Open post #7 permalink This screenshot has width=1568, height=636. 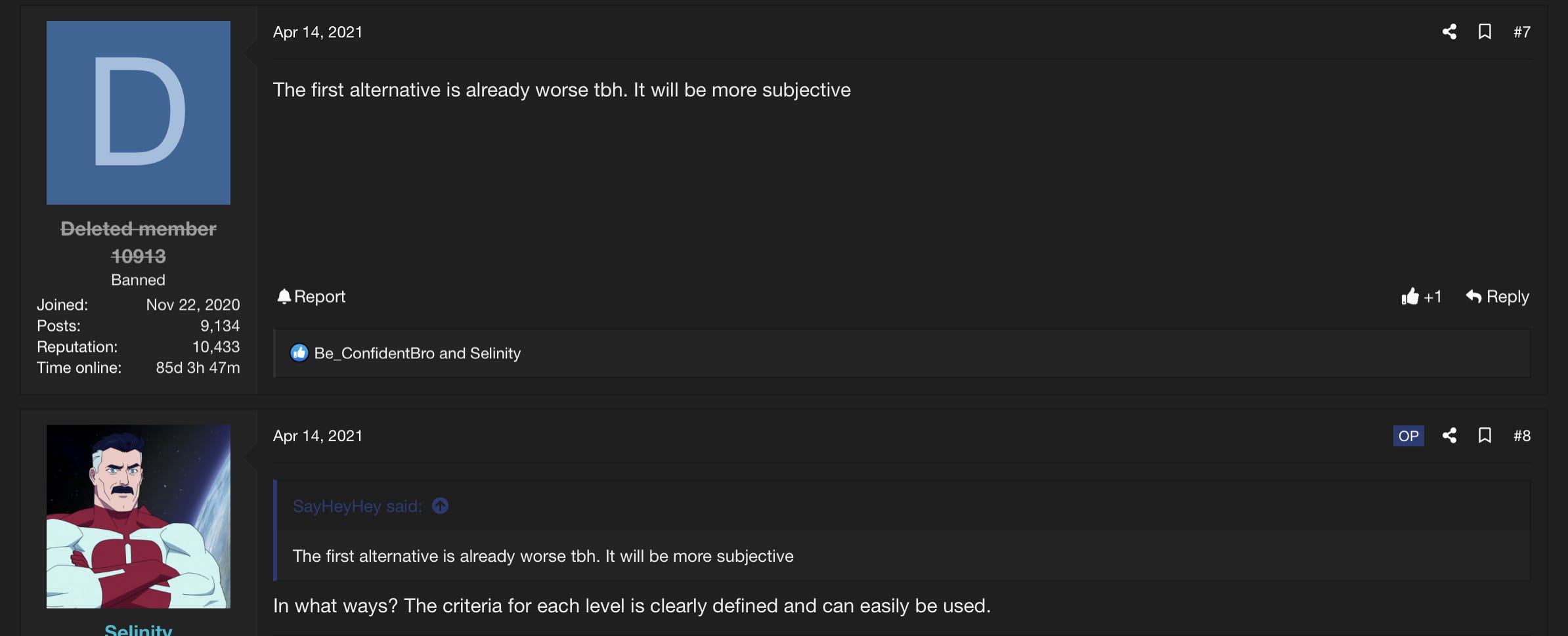coord(1521,32)
